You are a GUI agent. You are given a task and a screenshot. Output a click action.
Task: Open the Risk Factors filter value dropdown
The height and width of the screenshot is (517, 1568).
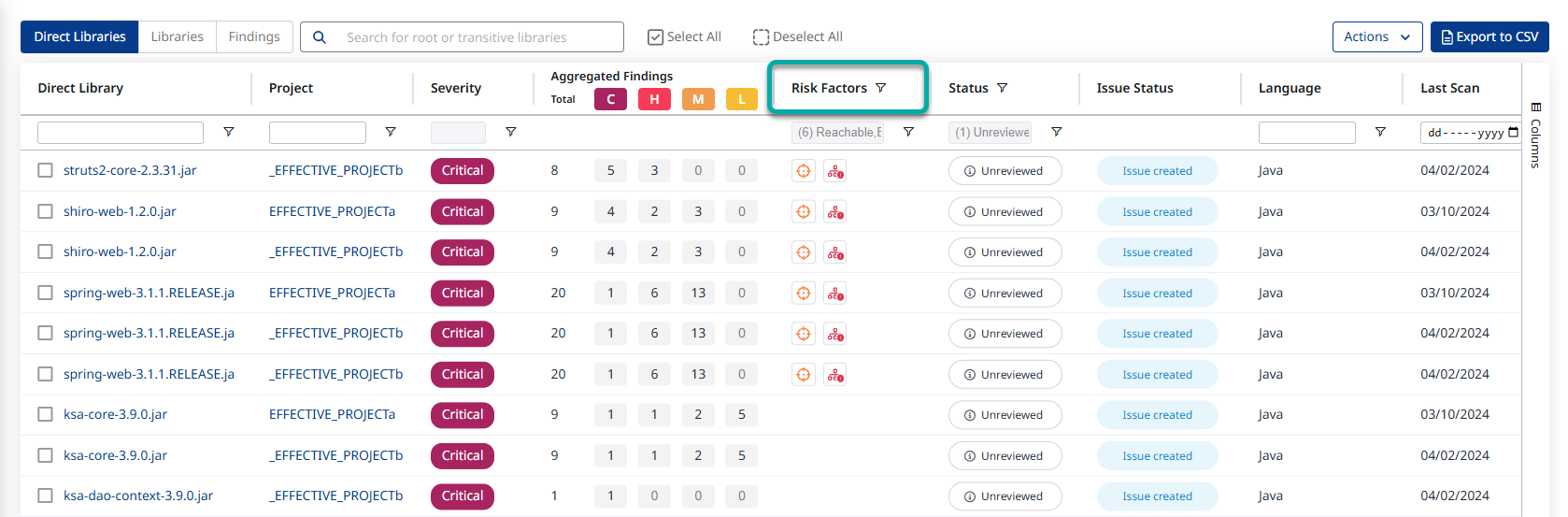[x=837, y=133]
